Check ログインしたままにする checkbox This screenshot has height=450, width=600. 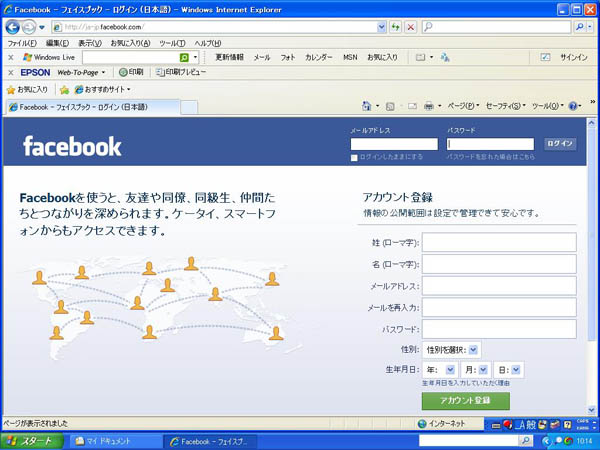[x=354, y=158]
